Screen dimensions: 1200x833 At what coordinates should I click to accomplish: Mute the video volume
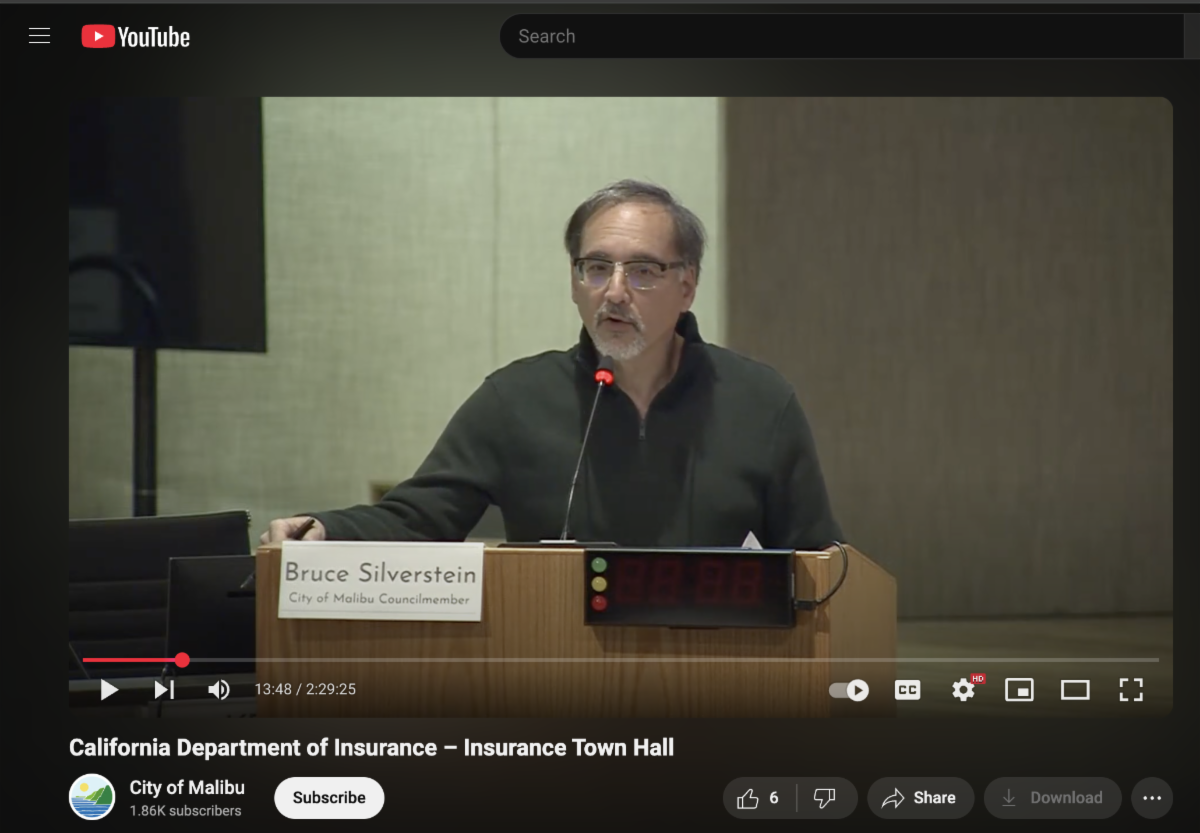[x=218, y=690]
